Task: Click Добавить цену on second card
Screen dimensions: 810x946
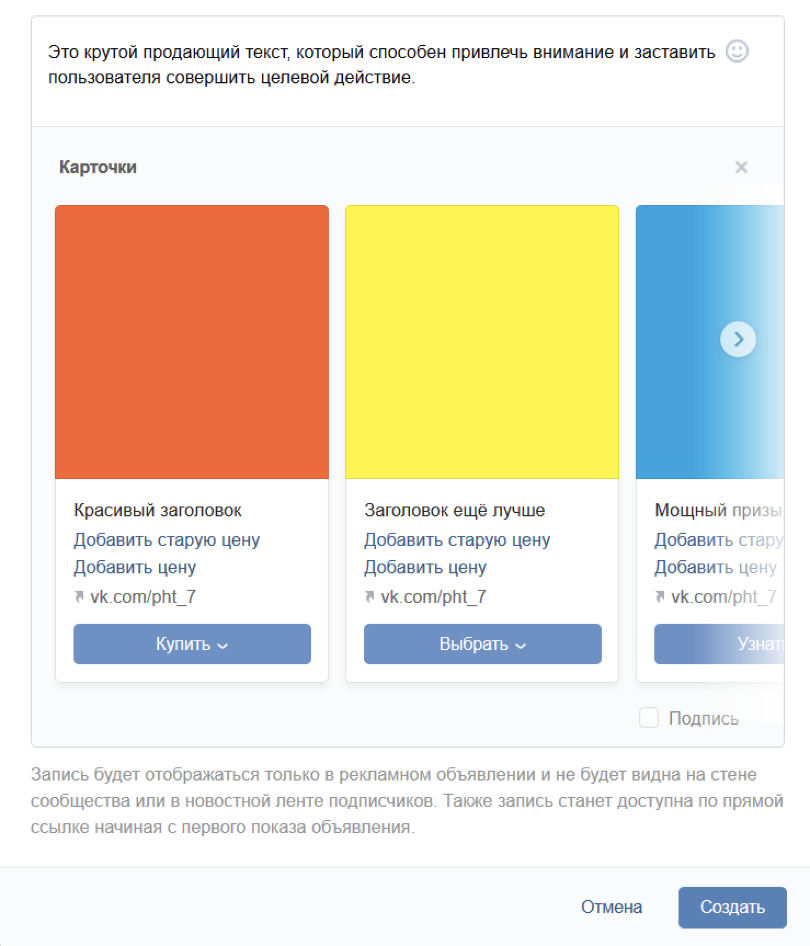Action: (x=425, y=567)
